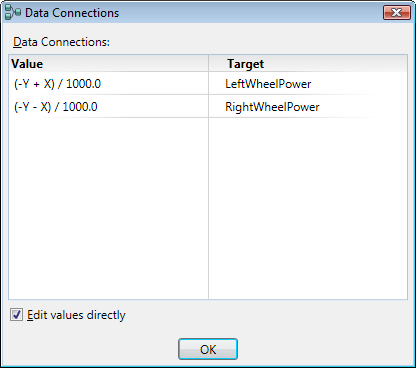Select the (-Y - X) / 1000.0 value

pyautogui.click(x=56, y=107)
